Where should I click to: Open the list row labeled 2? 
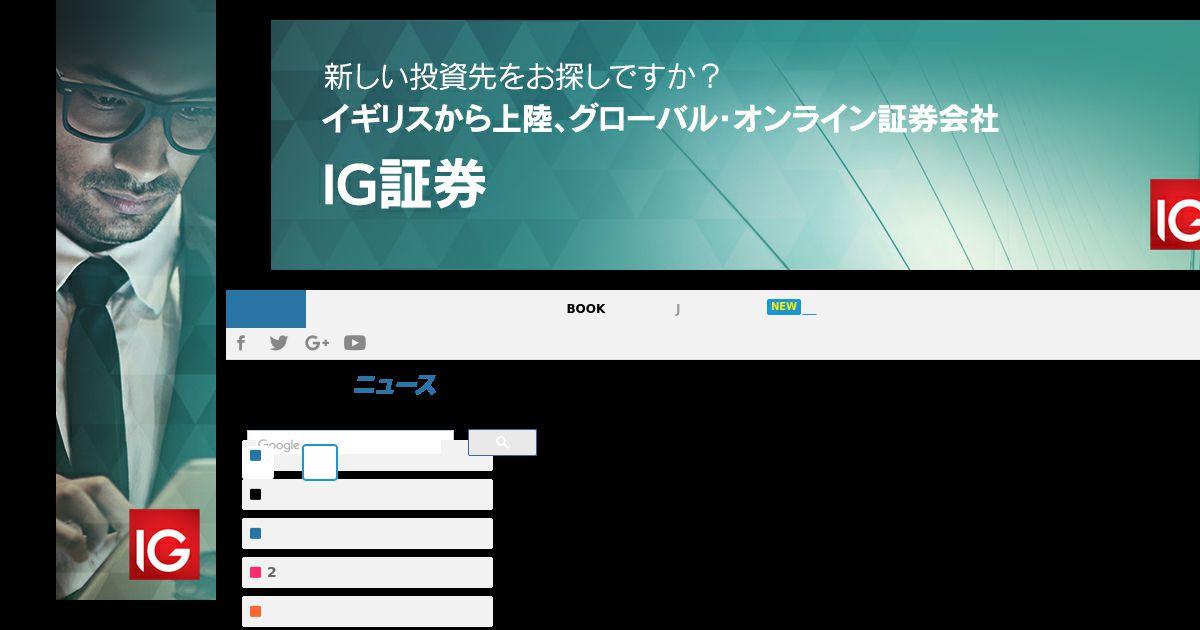[x=367, y=572]
